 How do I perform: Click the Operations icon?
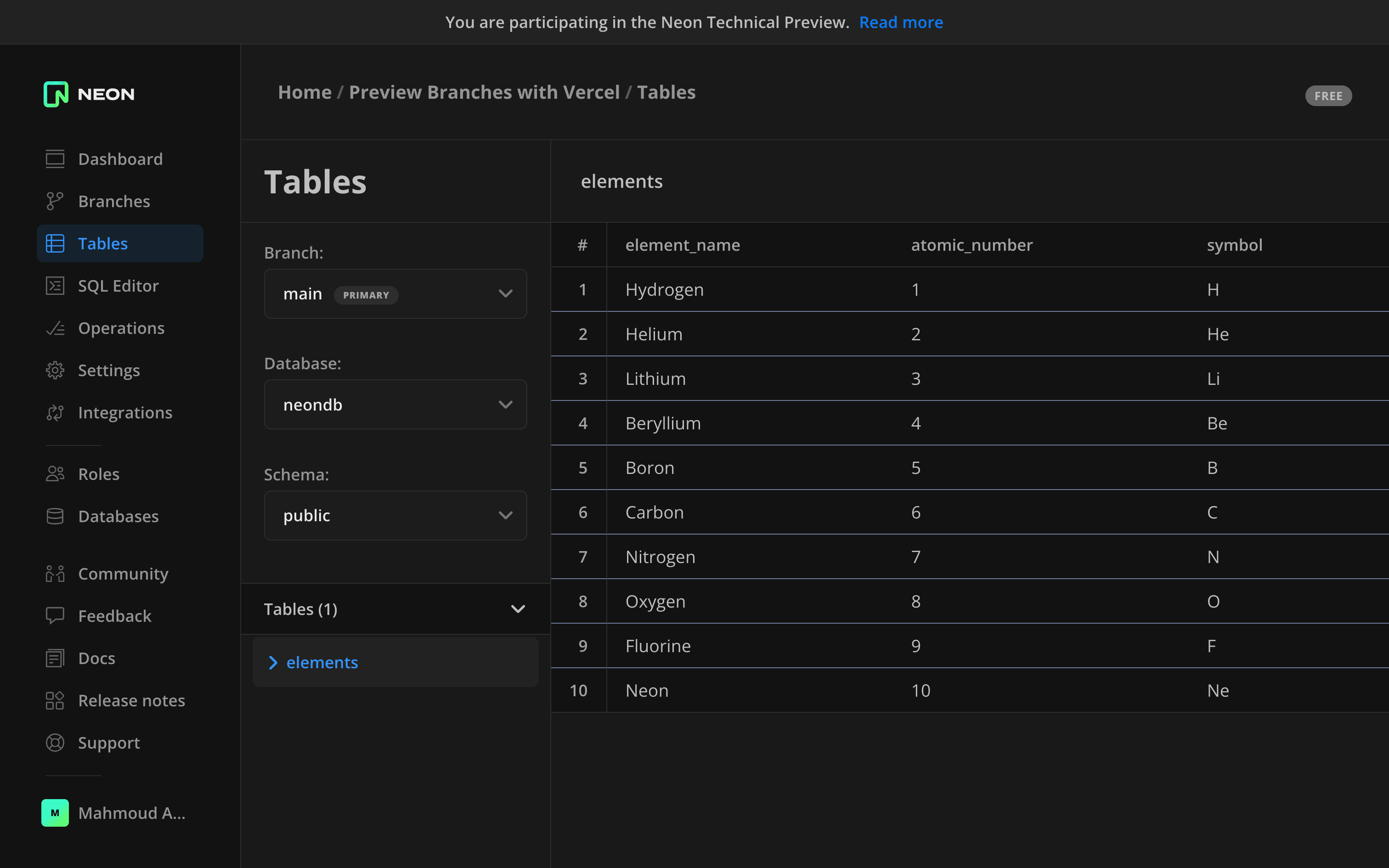pos(55,328)
